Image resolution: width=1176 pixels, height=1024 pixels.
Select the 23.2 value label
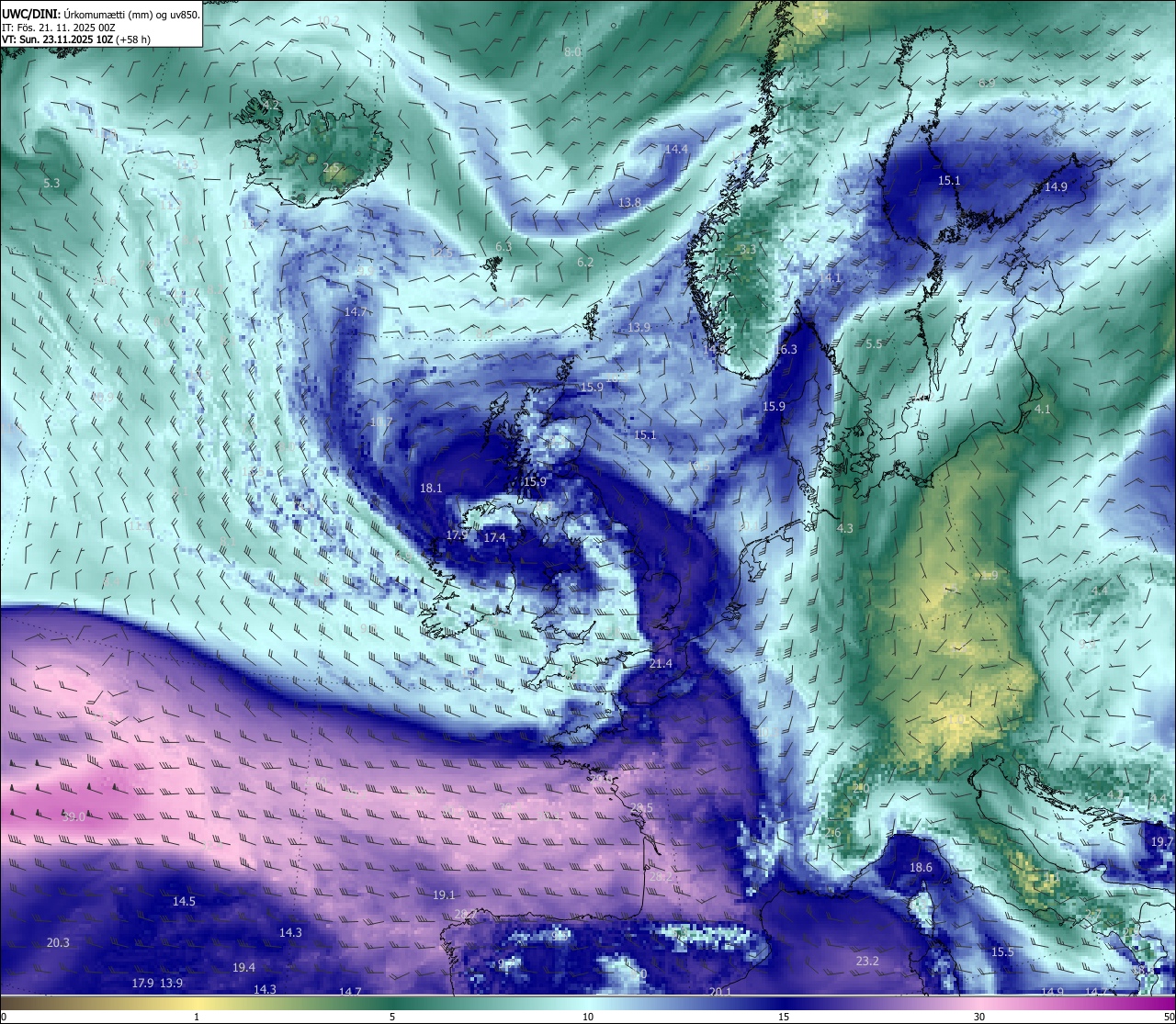pos(867,961)
